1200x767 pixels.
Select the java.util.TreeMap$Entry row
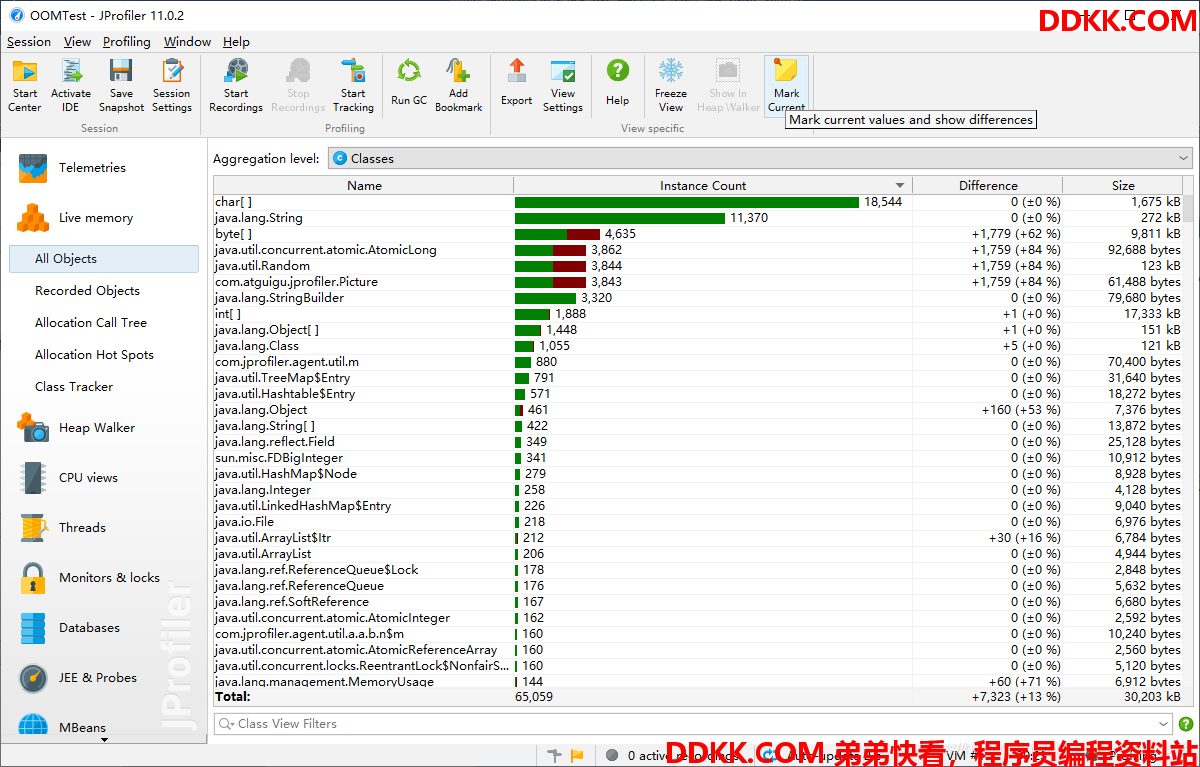(x=698, y=378)
